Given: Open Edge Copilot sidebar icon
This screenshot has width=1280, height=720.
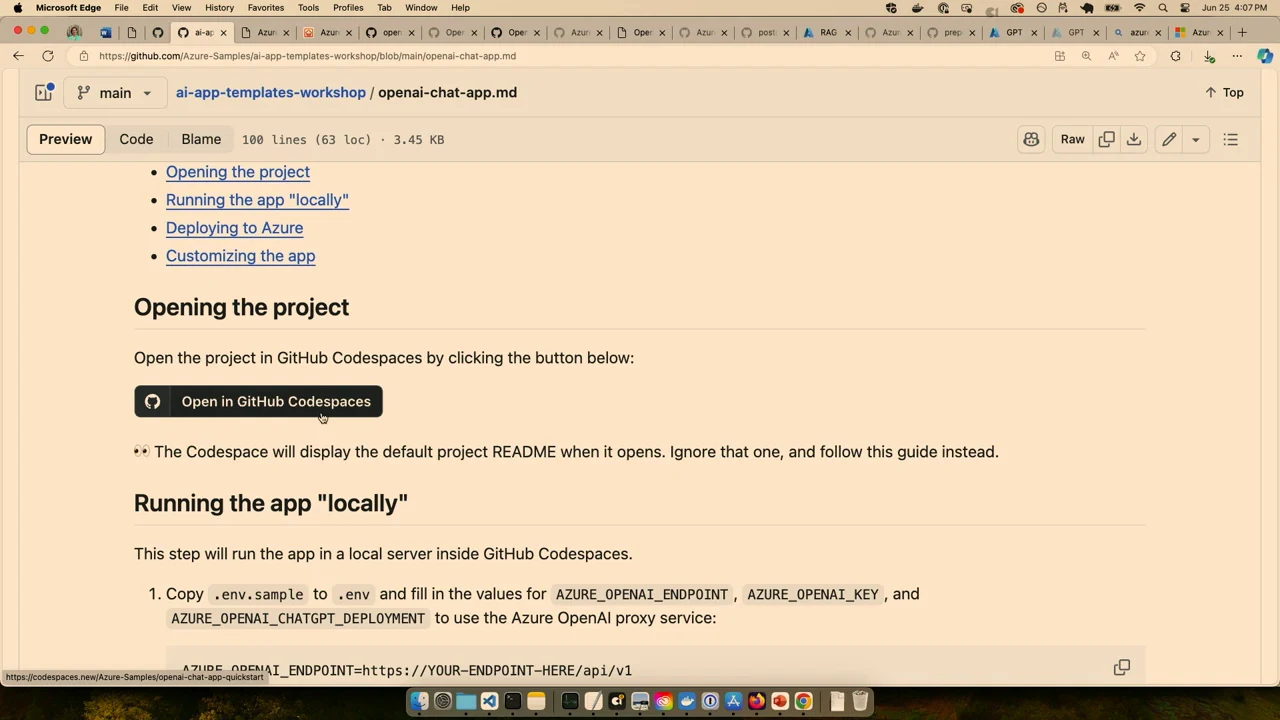Looking at the screenshot, I should [1265, 56].
